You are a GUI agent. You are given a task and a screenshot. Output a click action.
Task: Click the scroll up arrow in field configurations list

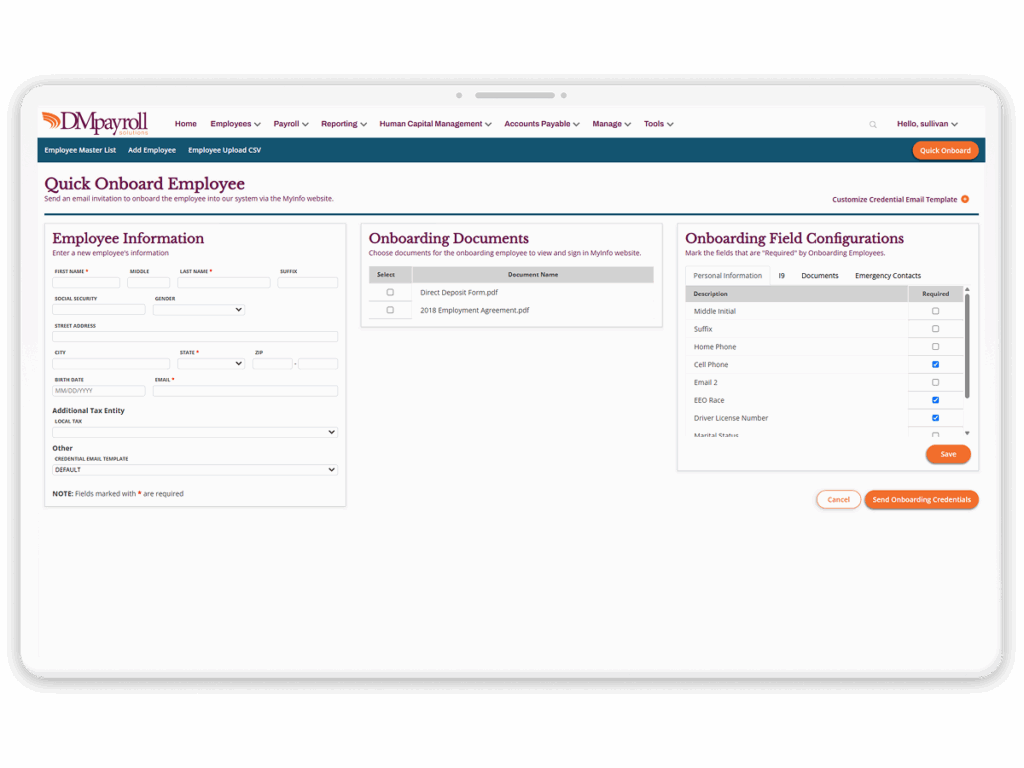[x=967, y=290]
